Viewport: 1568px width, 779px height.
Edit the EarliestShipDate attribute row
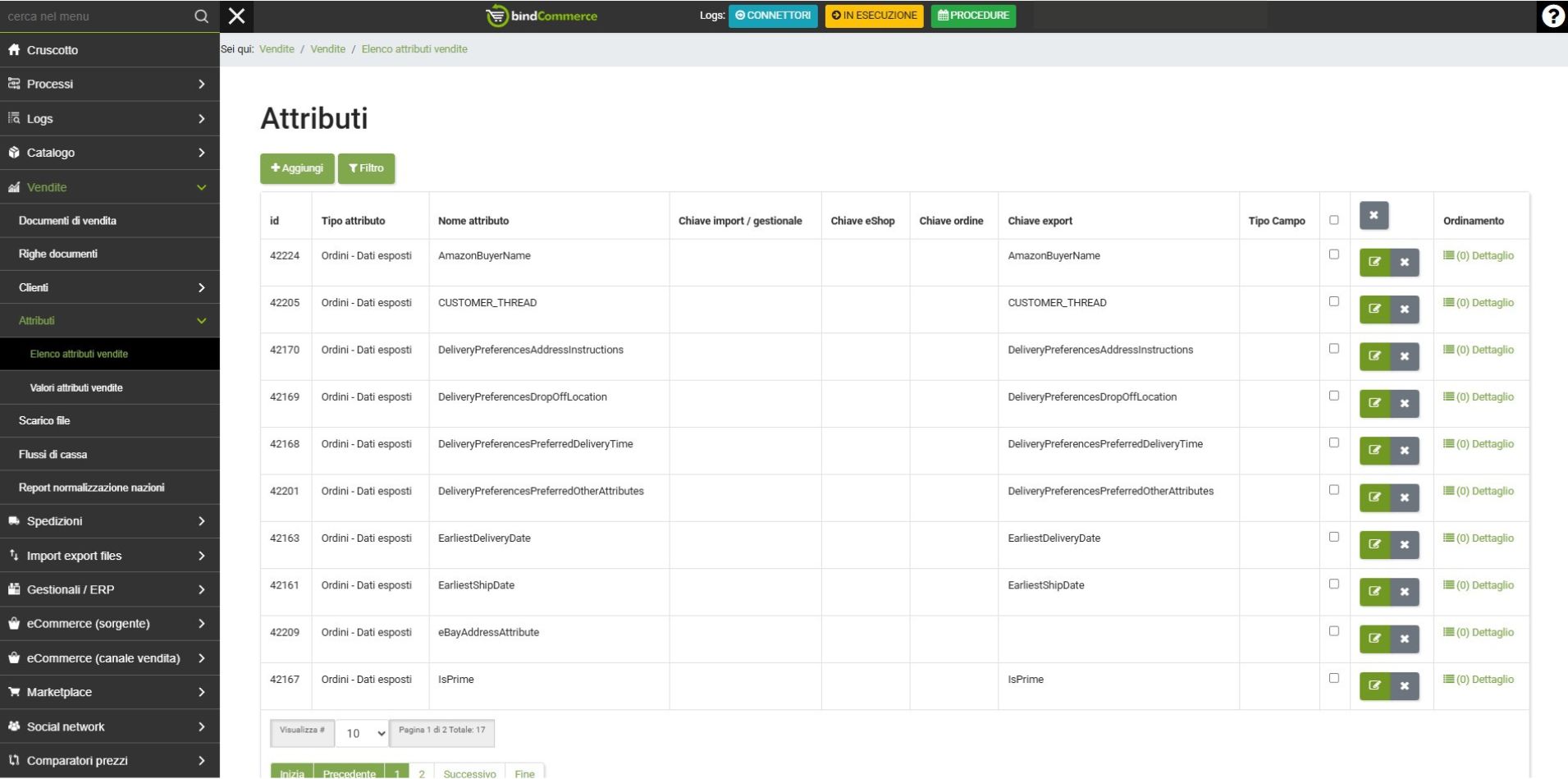pyautogui.click(x=1374, y=592)
